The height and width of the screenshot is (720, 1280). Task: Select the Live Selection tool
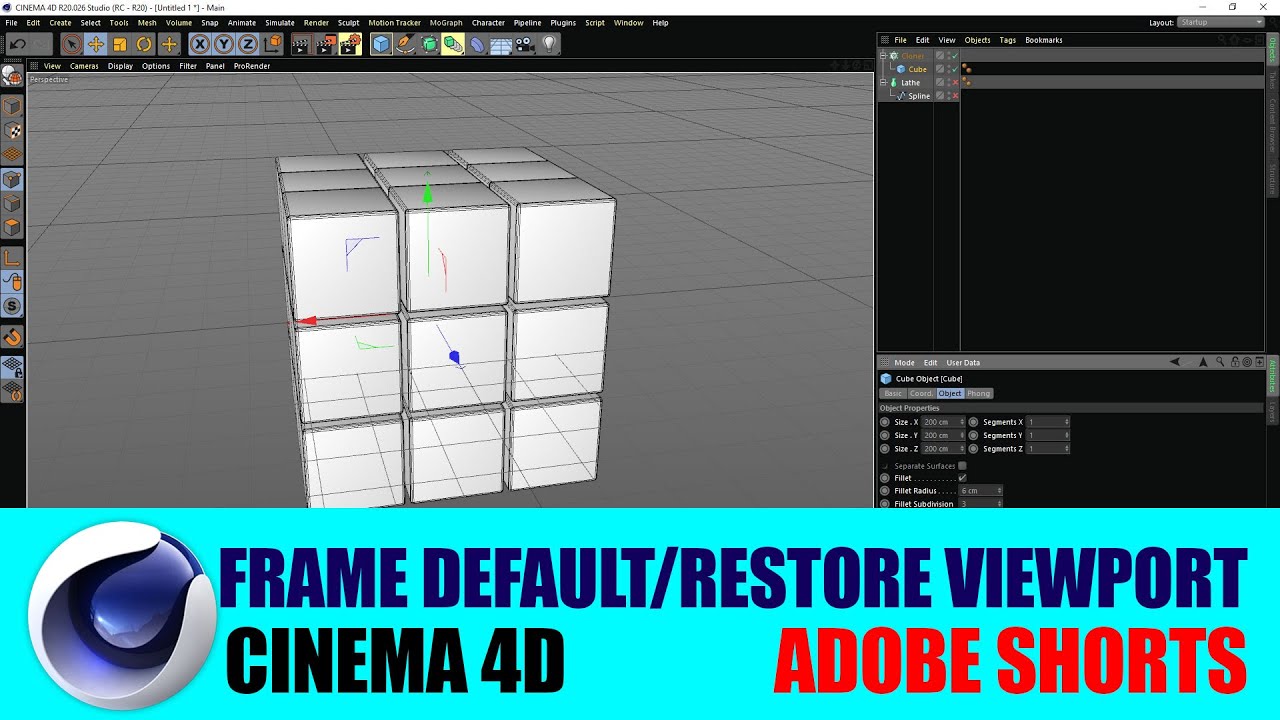click(x=72, y=44)
